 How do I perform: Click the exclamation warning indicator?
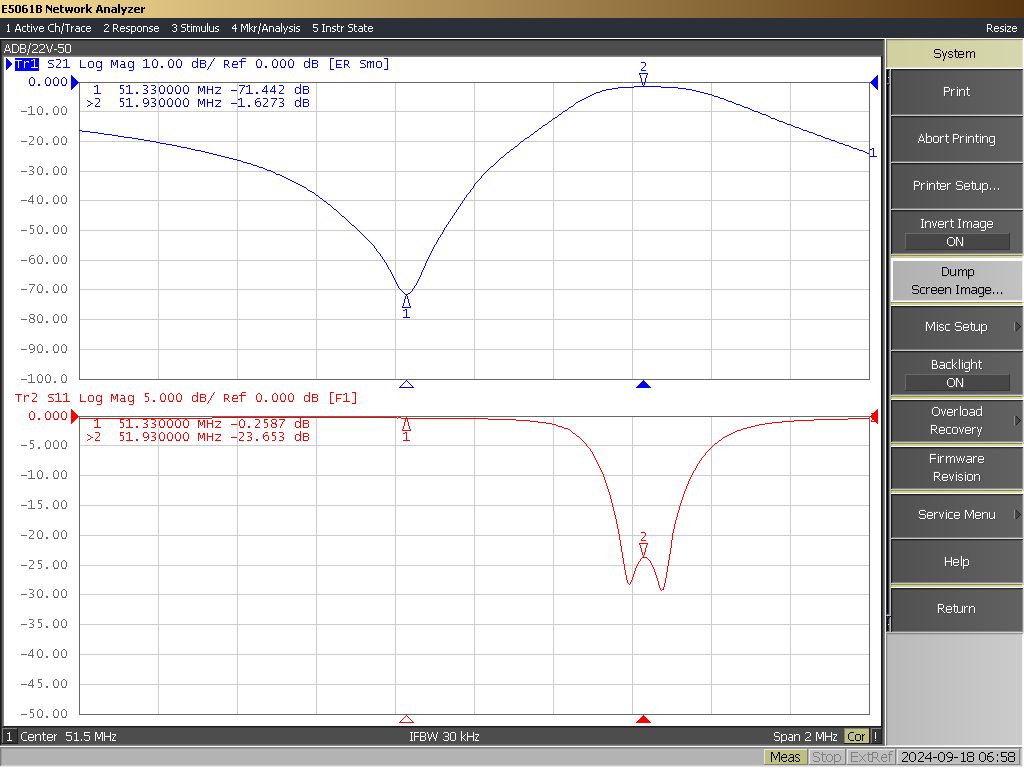876,737
